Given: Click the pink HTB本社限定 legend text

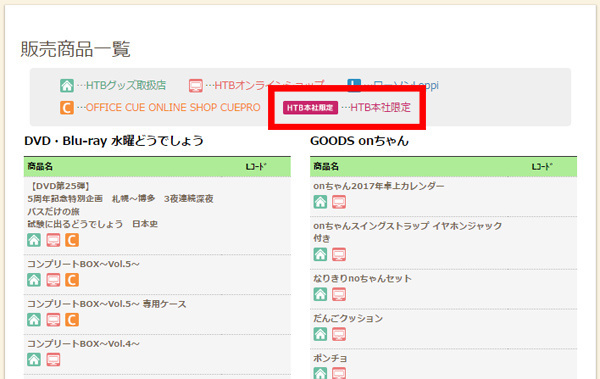Looking at the screenshot, I should (x=380, y=108).
